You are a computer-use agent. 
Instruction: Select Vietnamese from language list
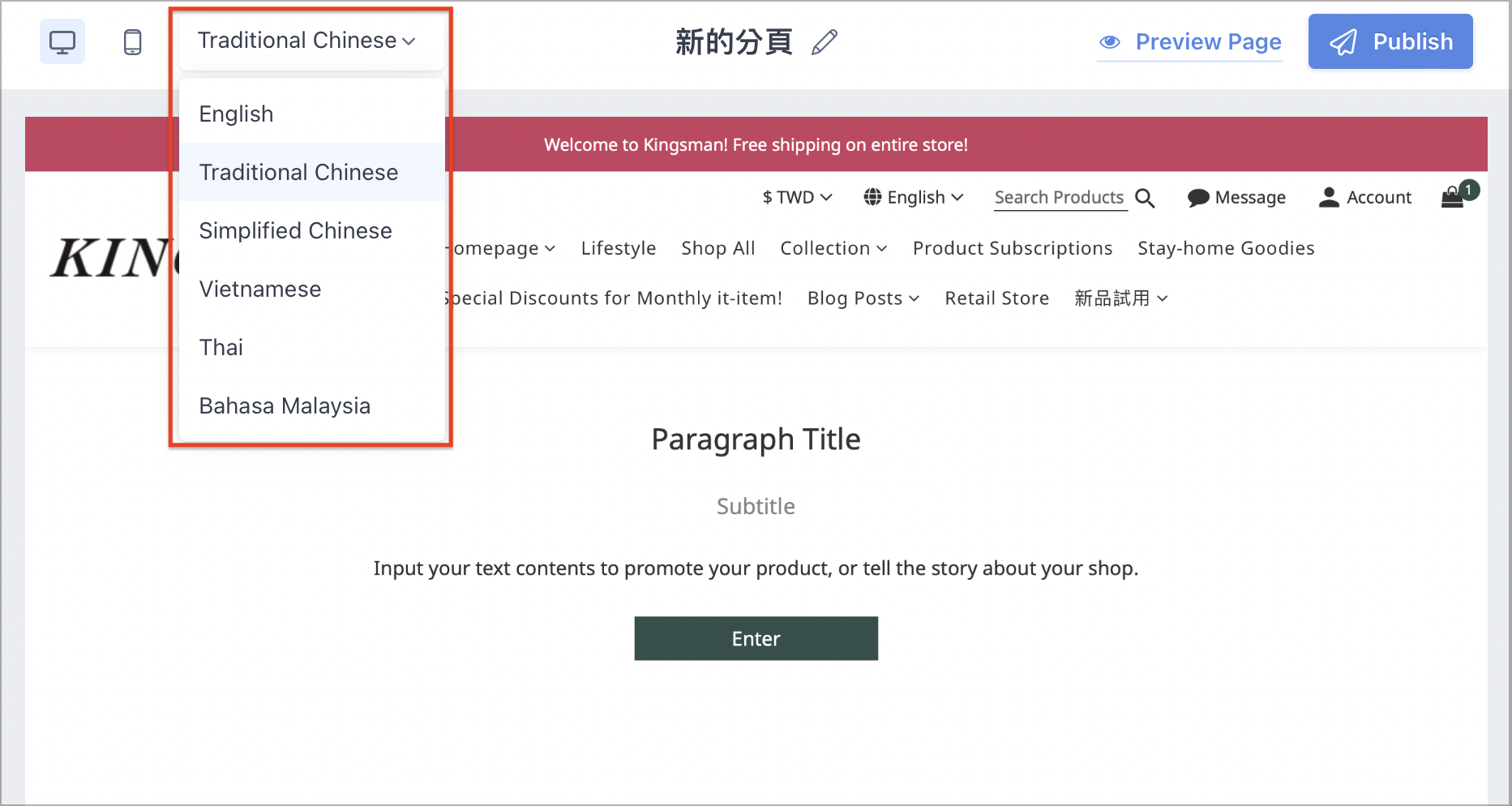(x=312, y=289)
